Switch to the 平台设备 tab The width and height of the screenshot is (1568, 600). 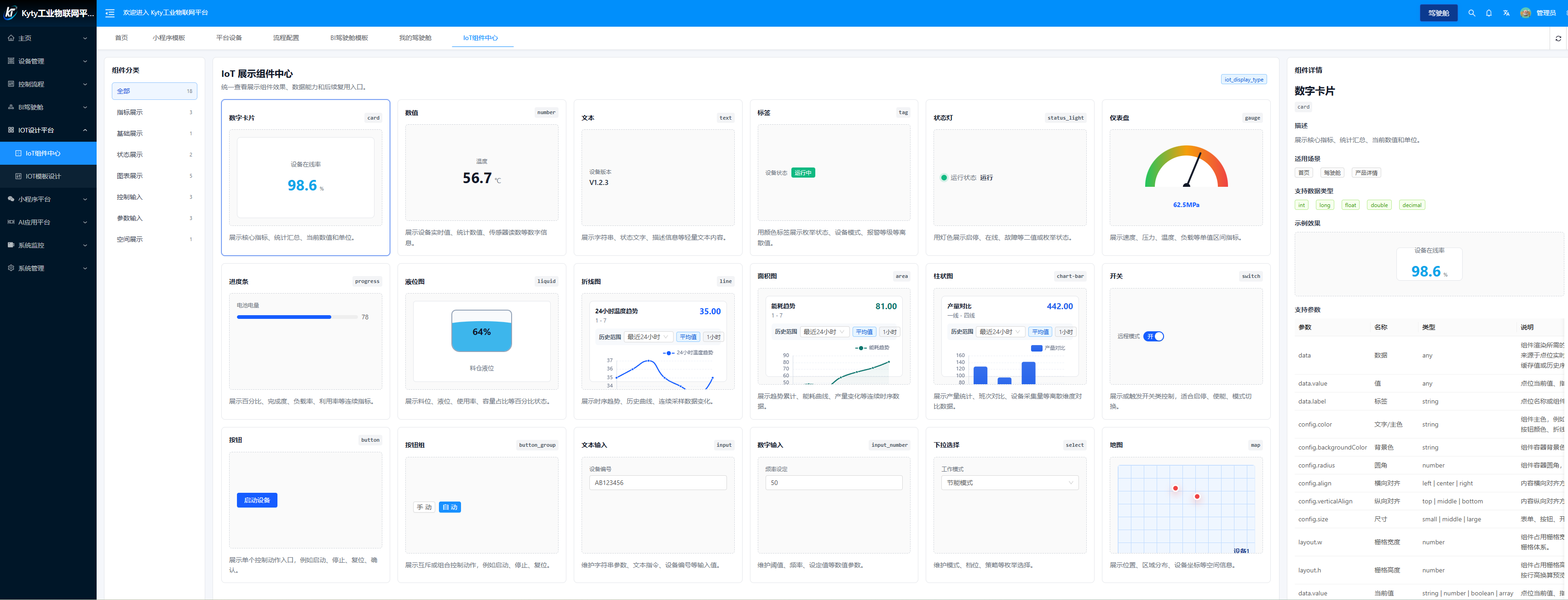(x=229, y=38)
